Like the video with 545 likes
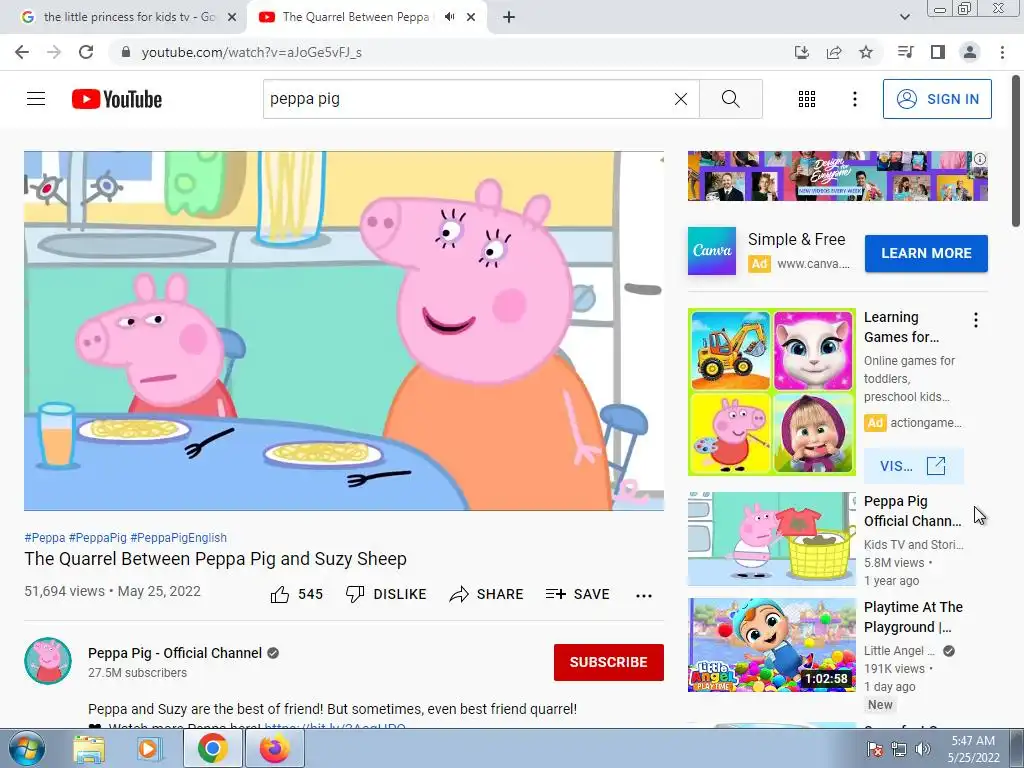 click(296, 594)
